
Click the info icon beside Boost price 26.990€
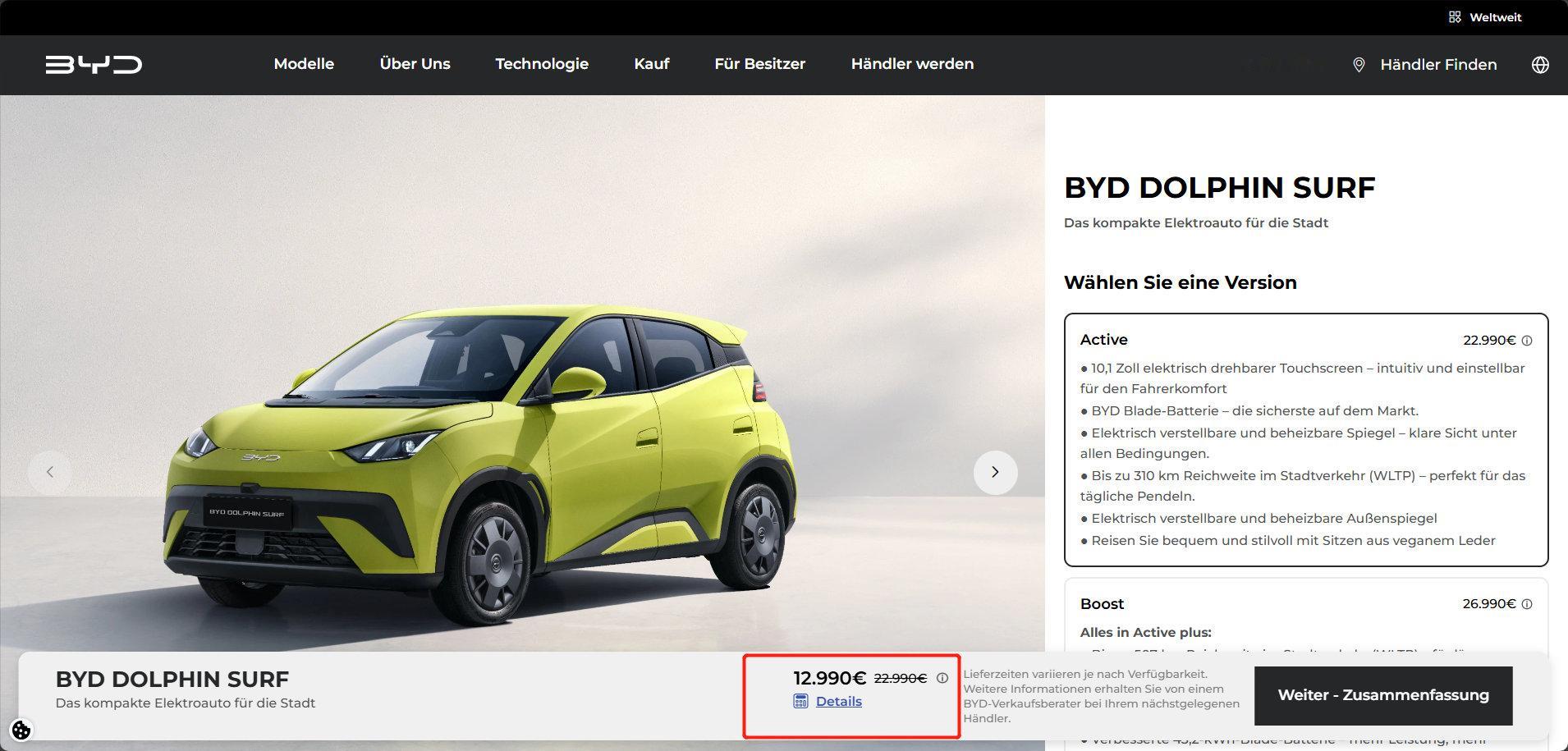pyautogui.click(x=1527, y=604)
